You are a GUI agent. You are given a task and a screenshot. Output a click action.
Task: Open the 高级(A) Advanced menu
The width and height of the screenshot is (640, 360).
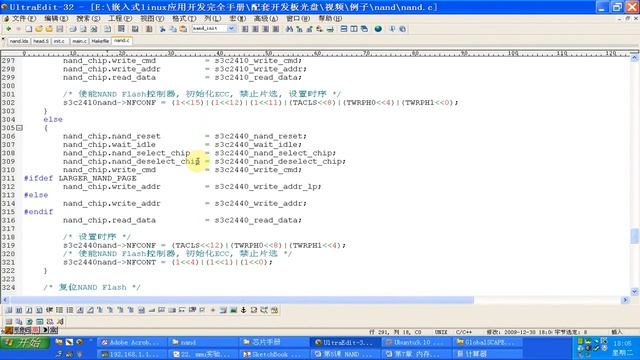pyautogui.click(x=266, y=18)
